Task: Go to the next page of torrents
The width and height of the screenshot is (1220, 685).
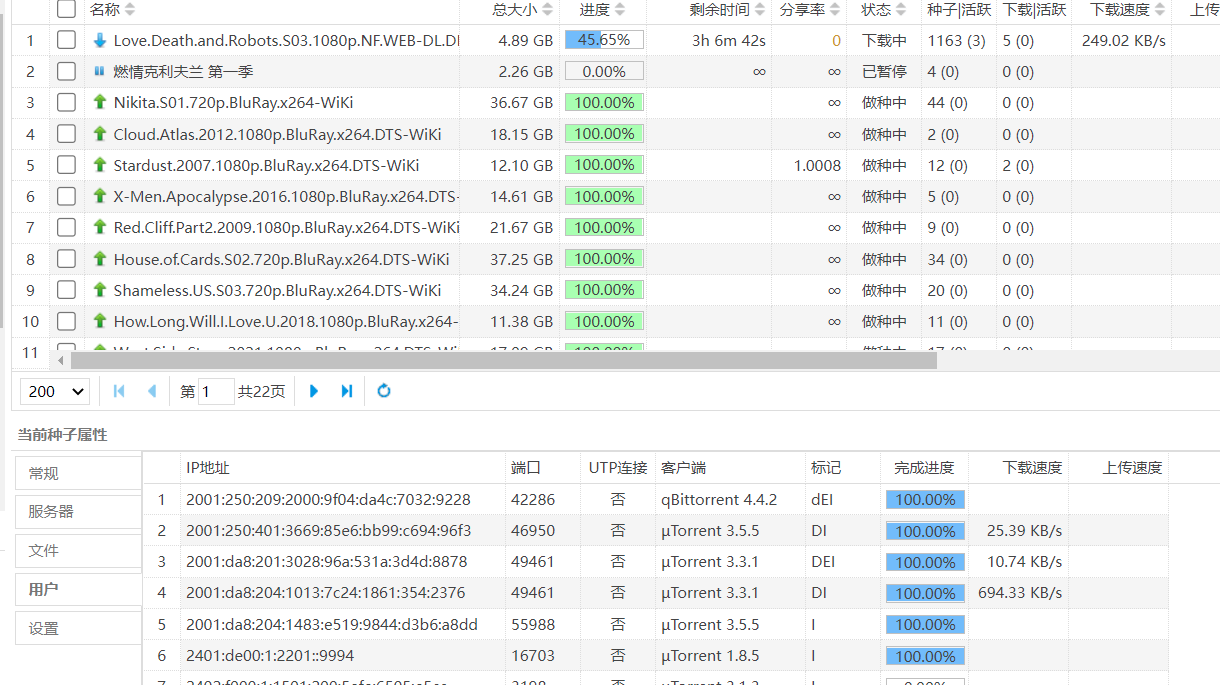Action: click(x=314, y=391)
